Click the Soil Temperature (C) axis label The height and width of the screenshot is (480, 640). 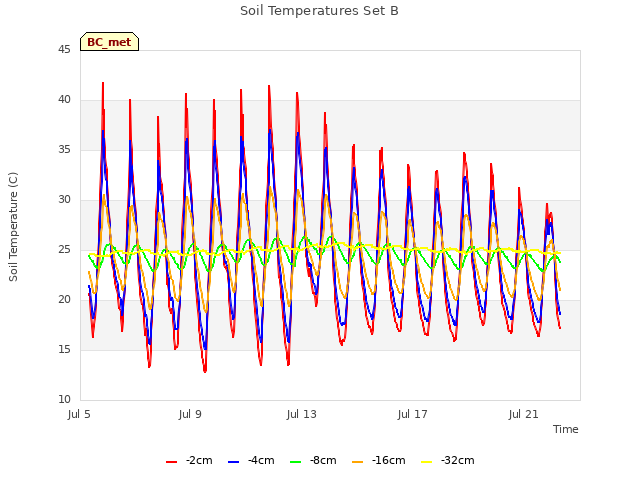click(13, 227)
